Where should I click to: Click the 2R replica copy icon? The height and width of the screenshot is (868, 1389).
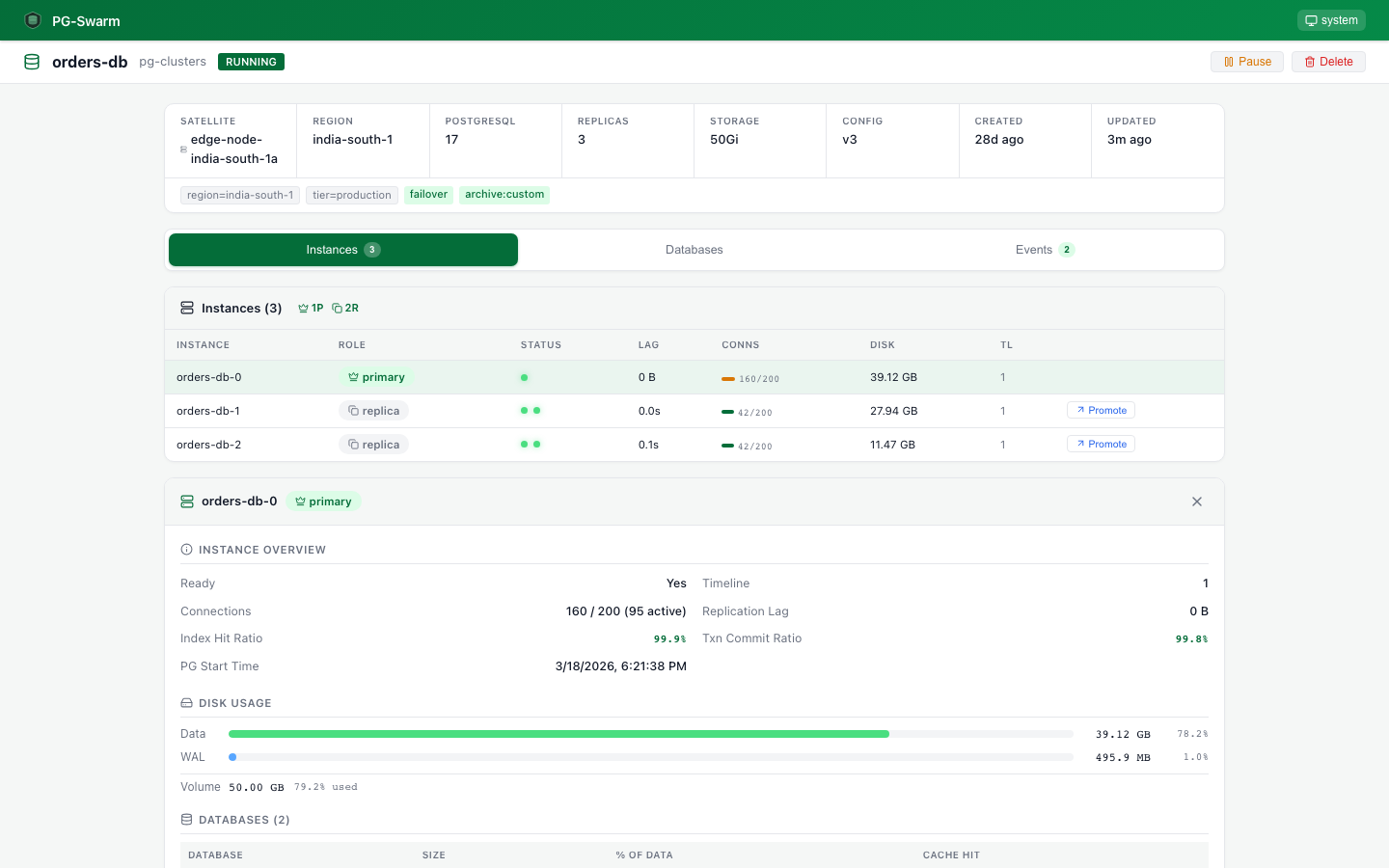point(337,309)
